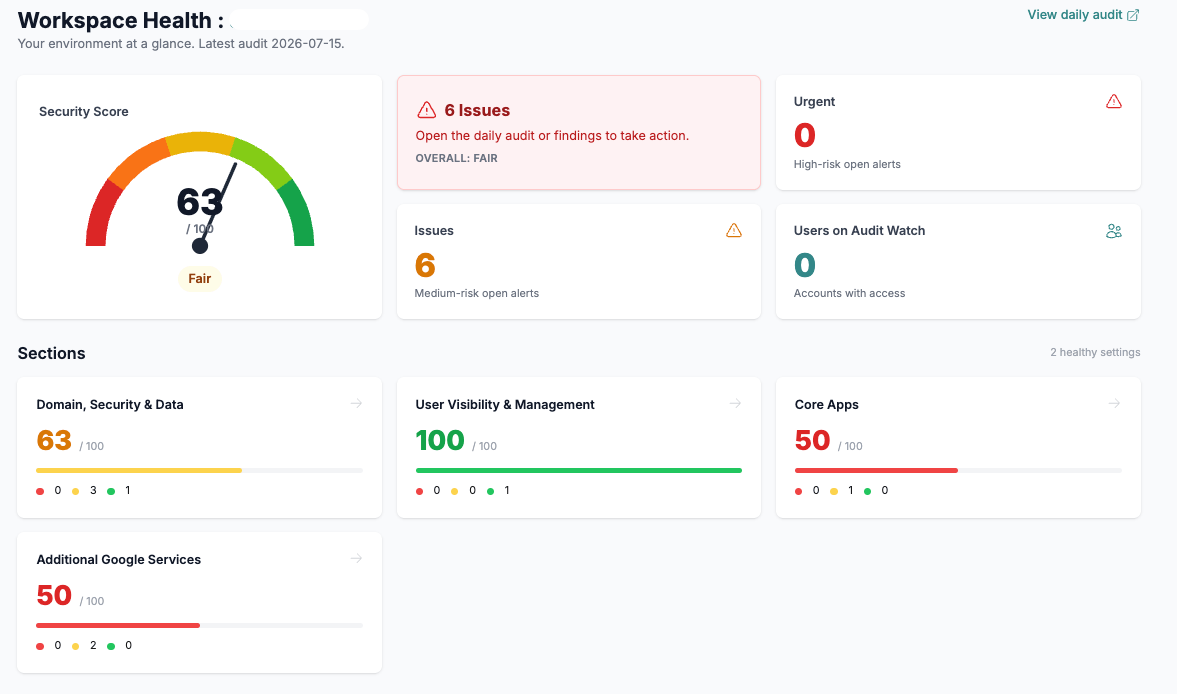The height and width of the screenshot is (694, 1177).
Task: Click the Urgent card's red 0 count
Action: pos(805,135)
